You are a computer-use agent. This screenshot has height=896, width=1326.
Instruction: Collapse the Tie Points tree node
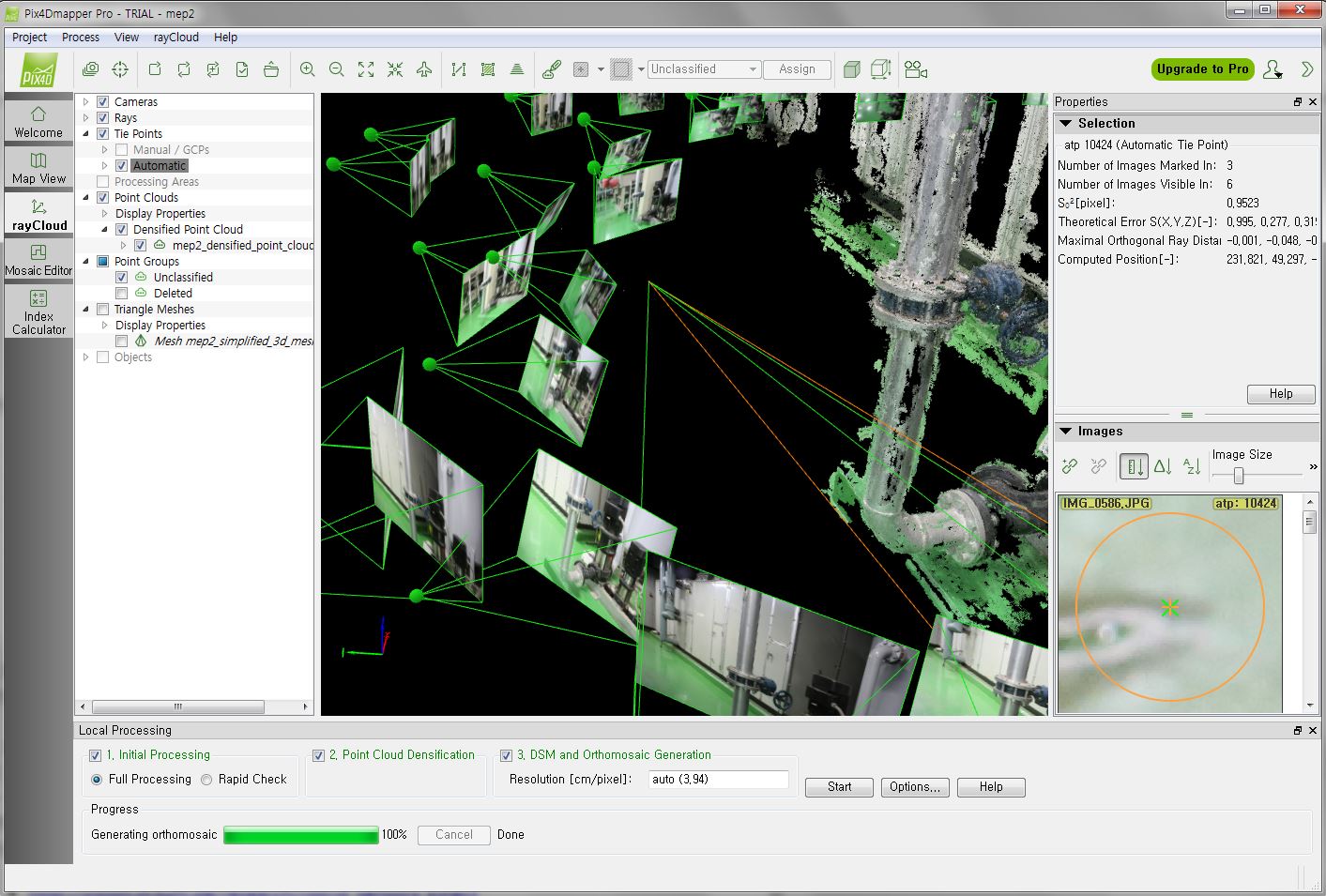(x=86, y=133)
